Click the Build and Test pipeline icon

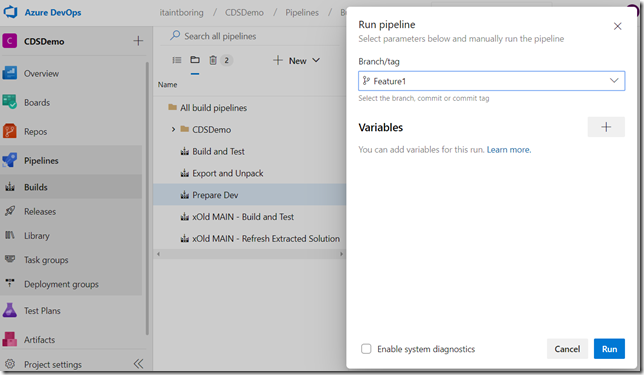click(x=185, y=152)
